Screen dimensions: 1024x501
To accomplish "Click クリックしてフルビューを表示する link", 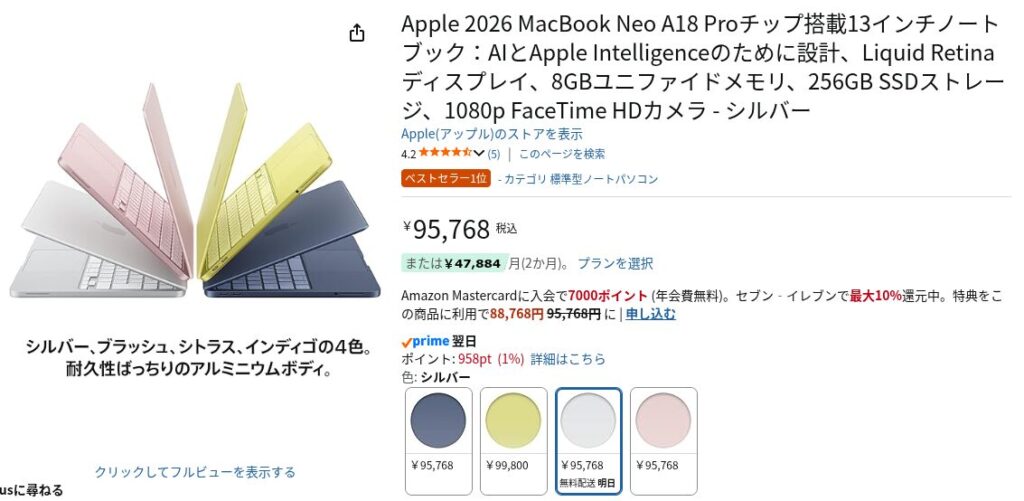I will [x=195, y=472].
